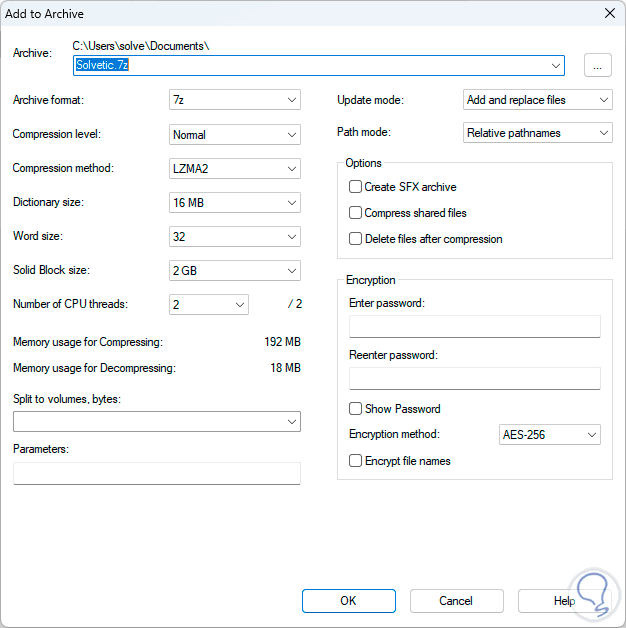Click the Cancel button
626x628 pixels.
click(456, 601)
